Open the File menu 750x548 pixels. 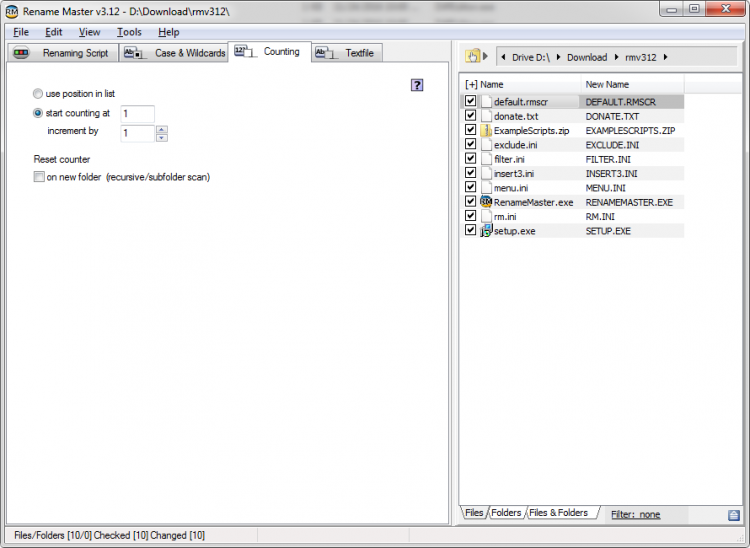point(21,32)
